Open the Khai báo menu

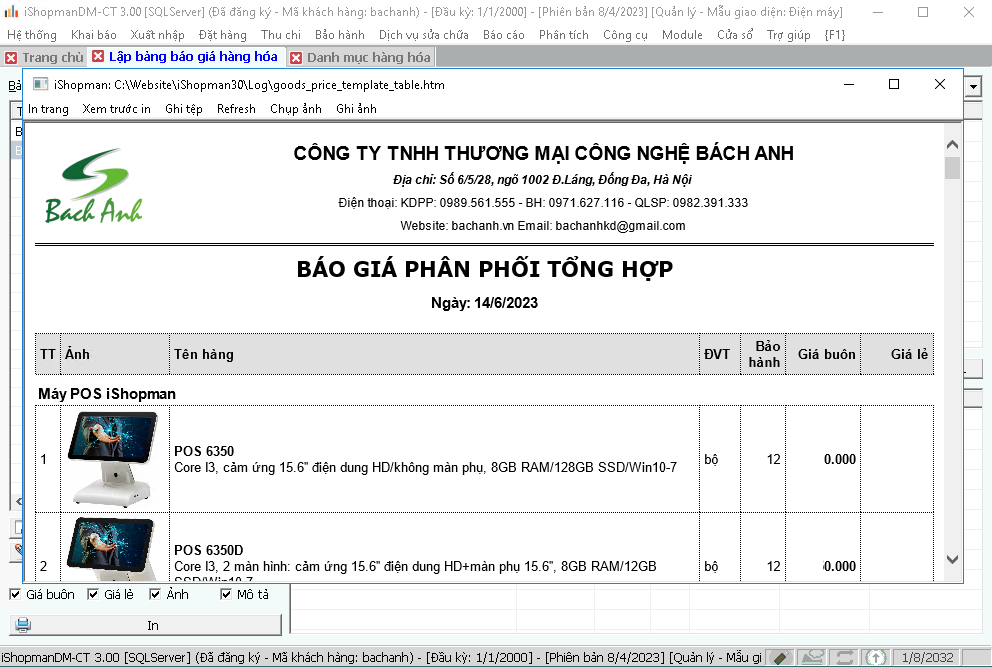coord(94,35)
